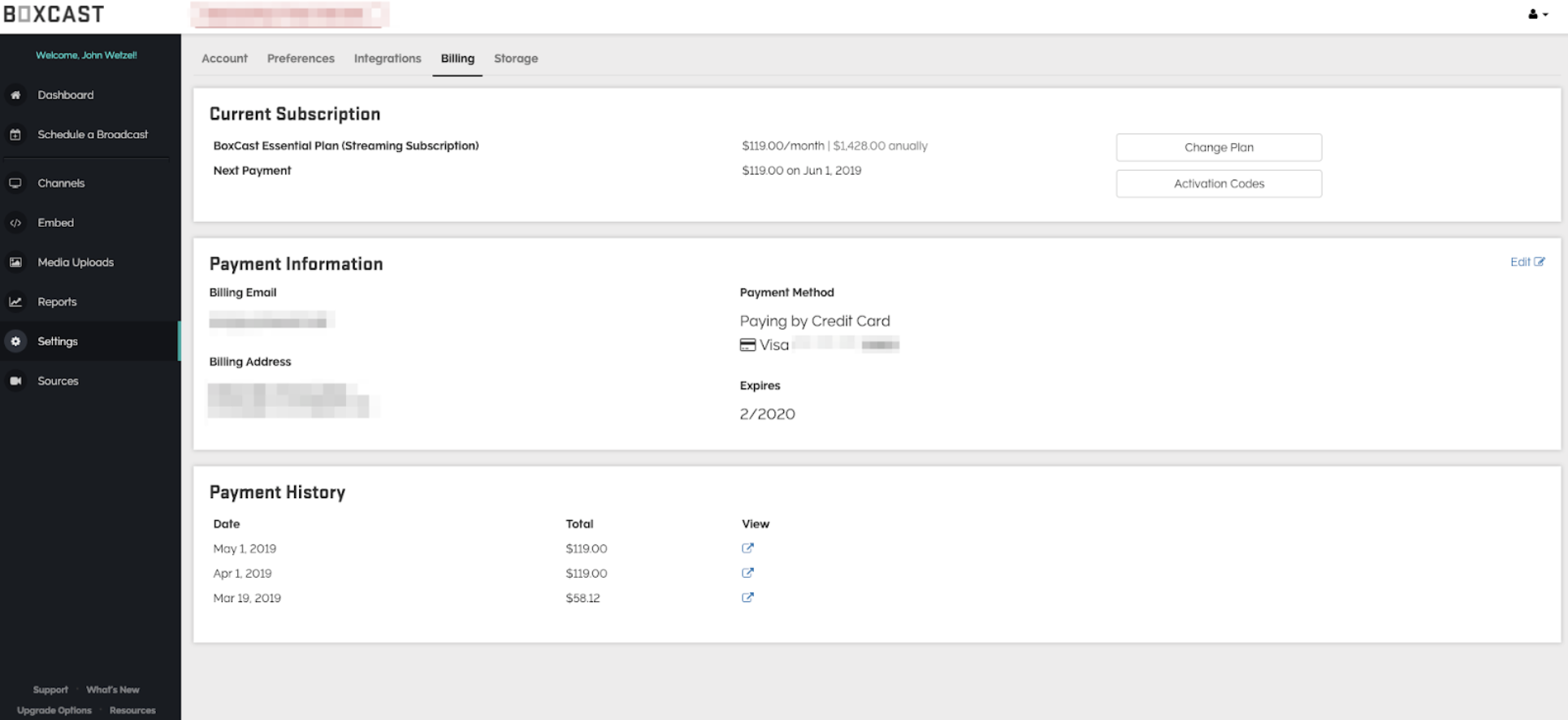Image resolution: width=1568 pixels, height=720 pixels.
Task: Open the May 1, 2019 invoice
Action: pyautogui.click(x=747, y=549)
